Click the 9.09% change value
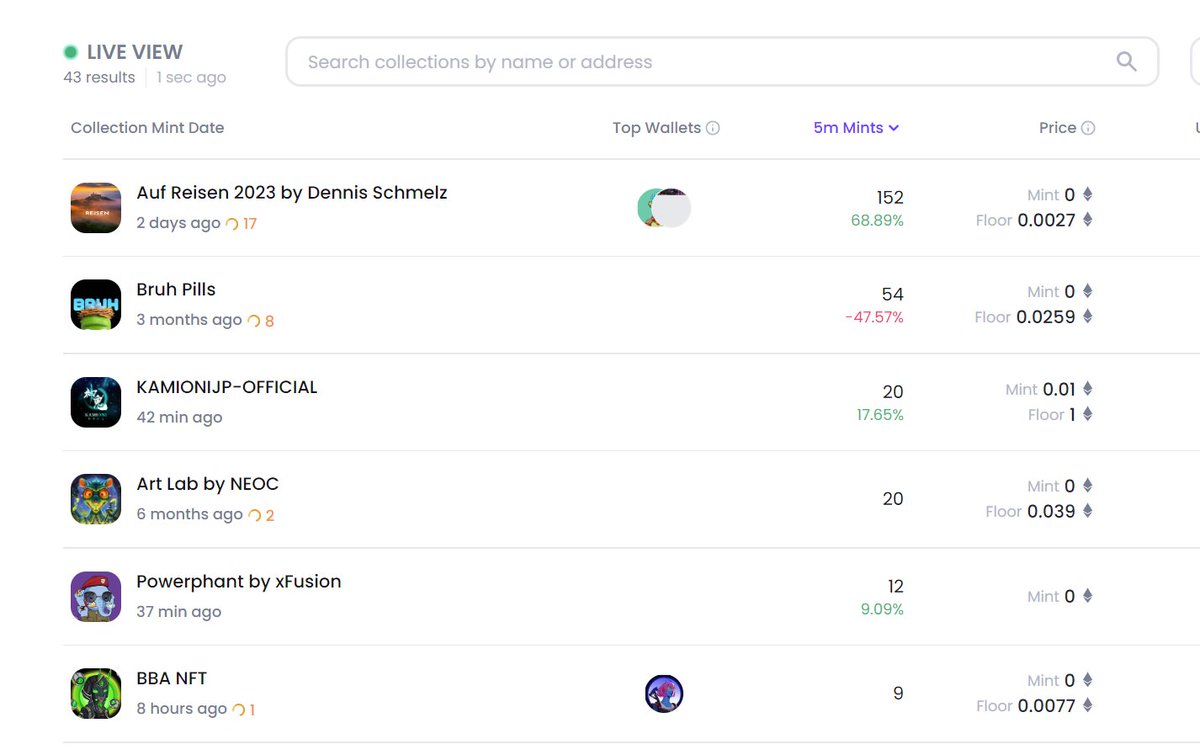This screenshot has height=755, width=1200. (882, 608)
